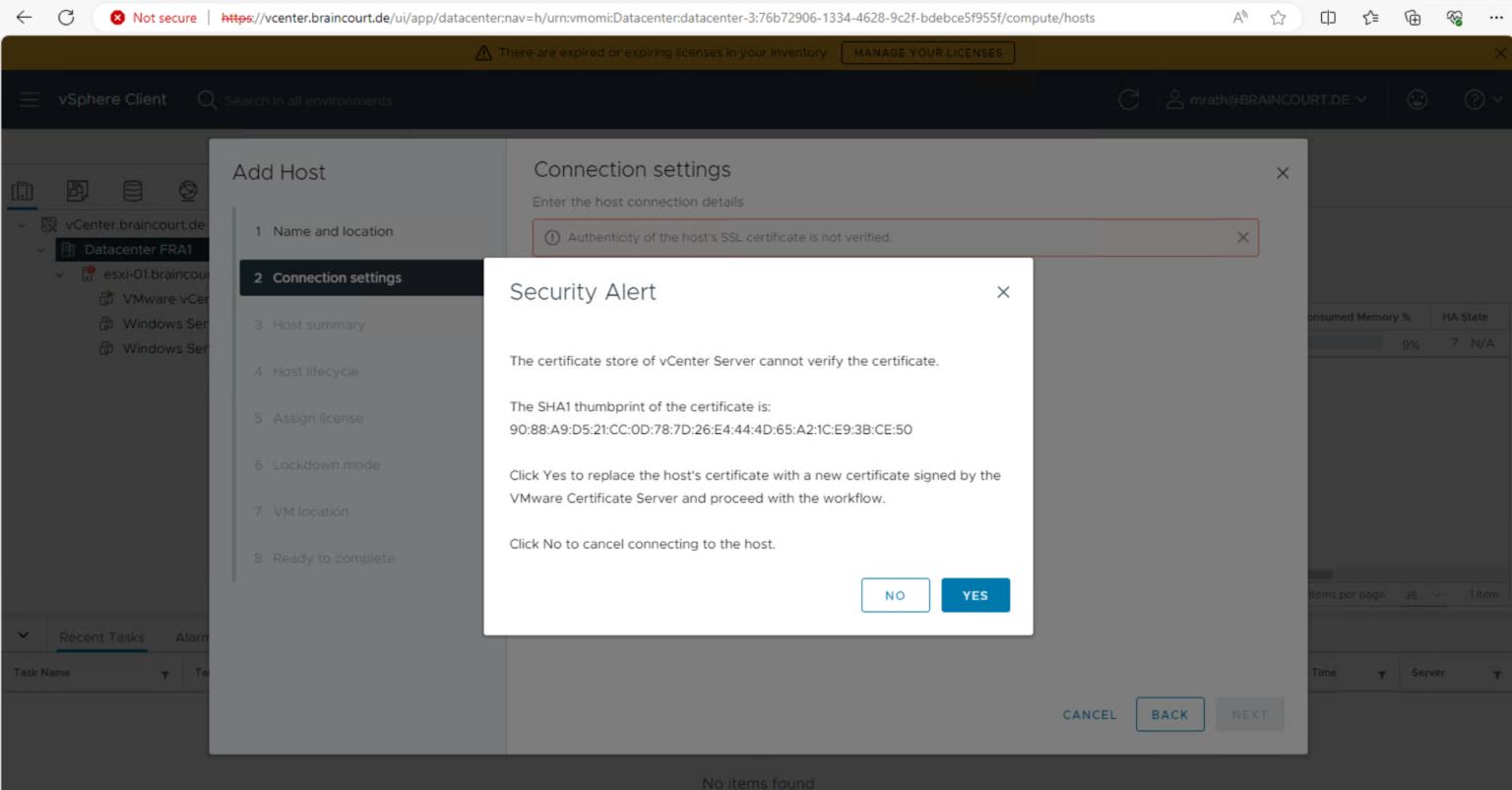
Task: Collapse the Datacenter FRA1 tree node
Action: (x=40, y=250)
